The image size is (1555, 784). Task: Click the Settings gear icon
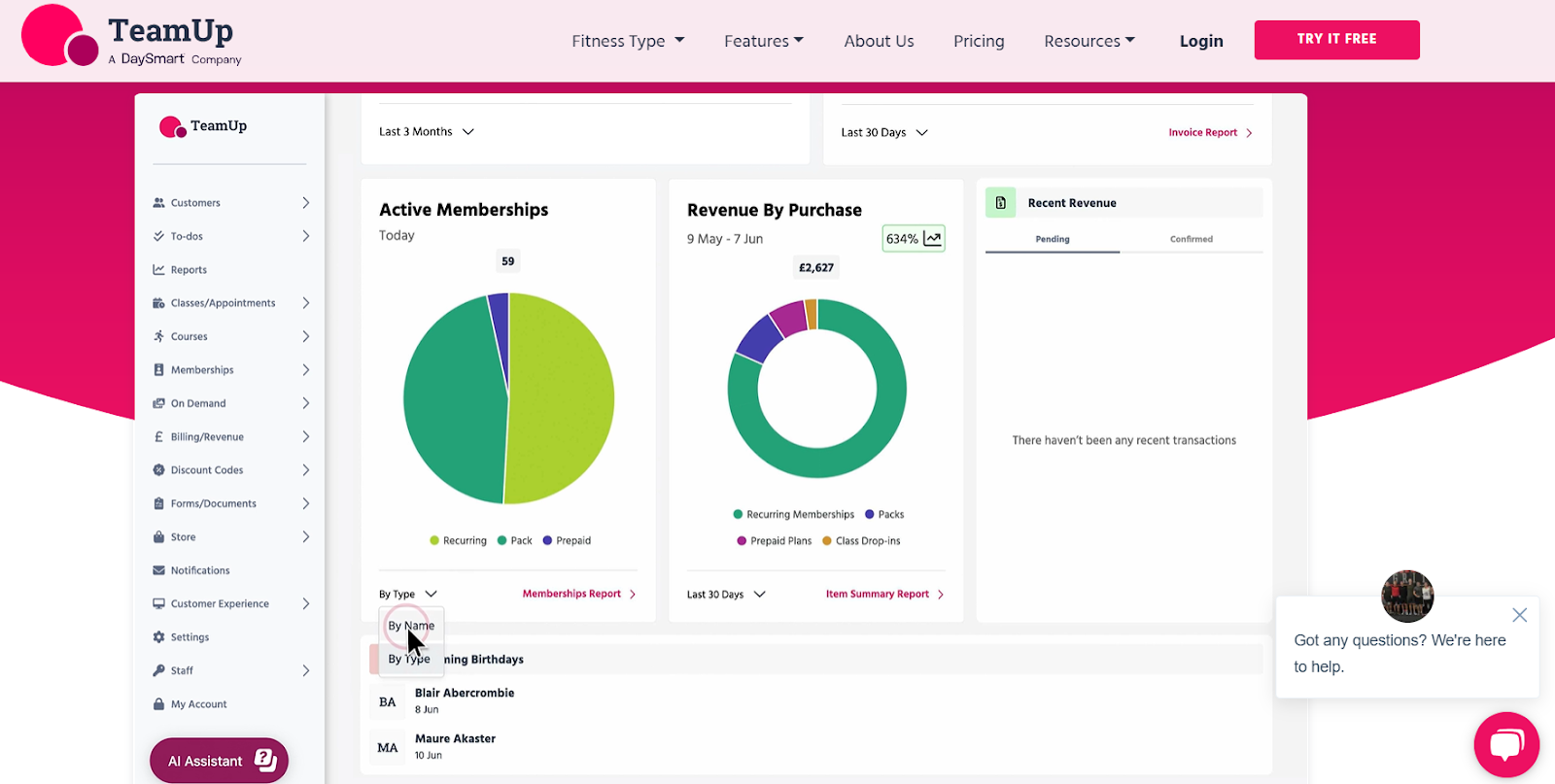158,637
